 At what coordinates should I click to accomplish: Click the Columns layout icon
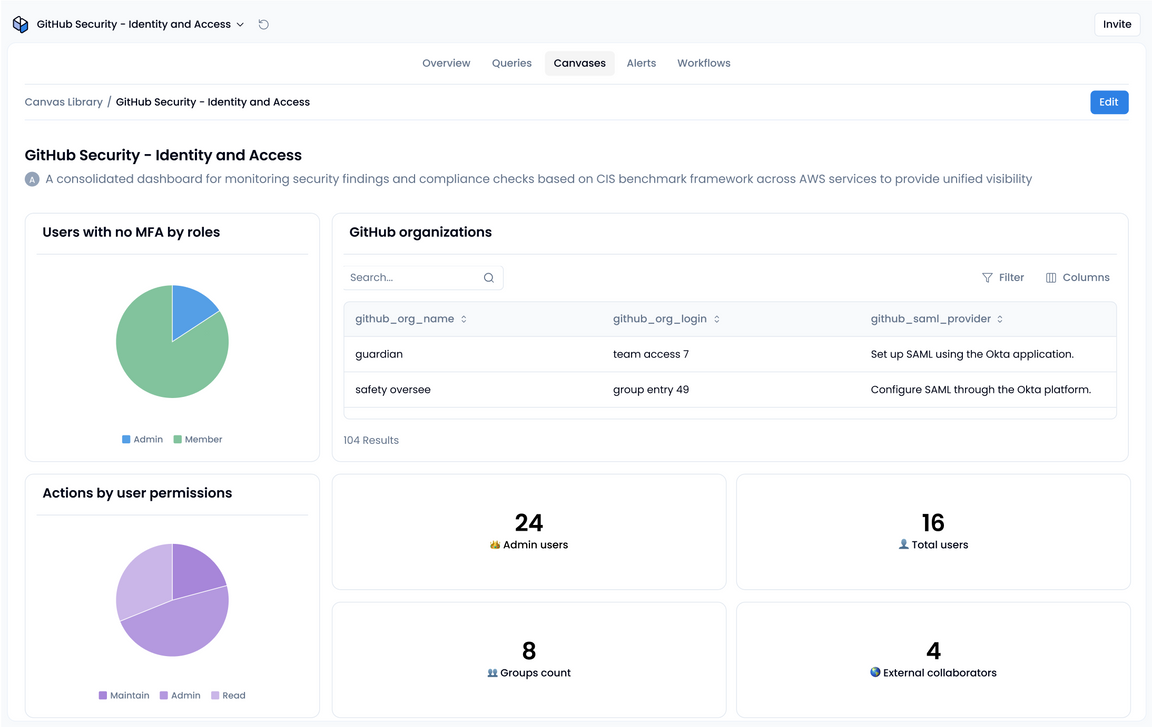(x=1051, y=278)
